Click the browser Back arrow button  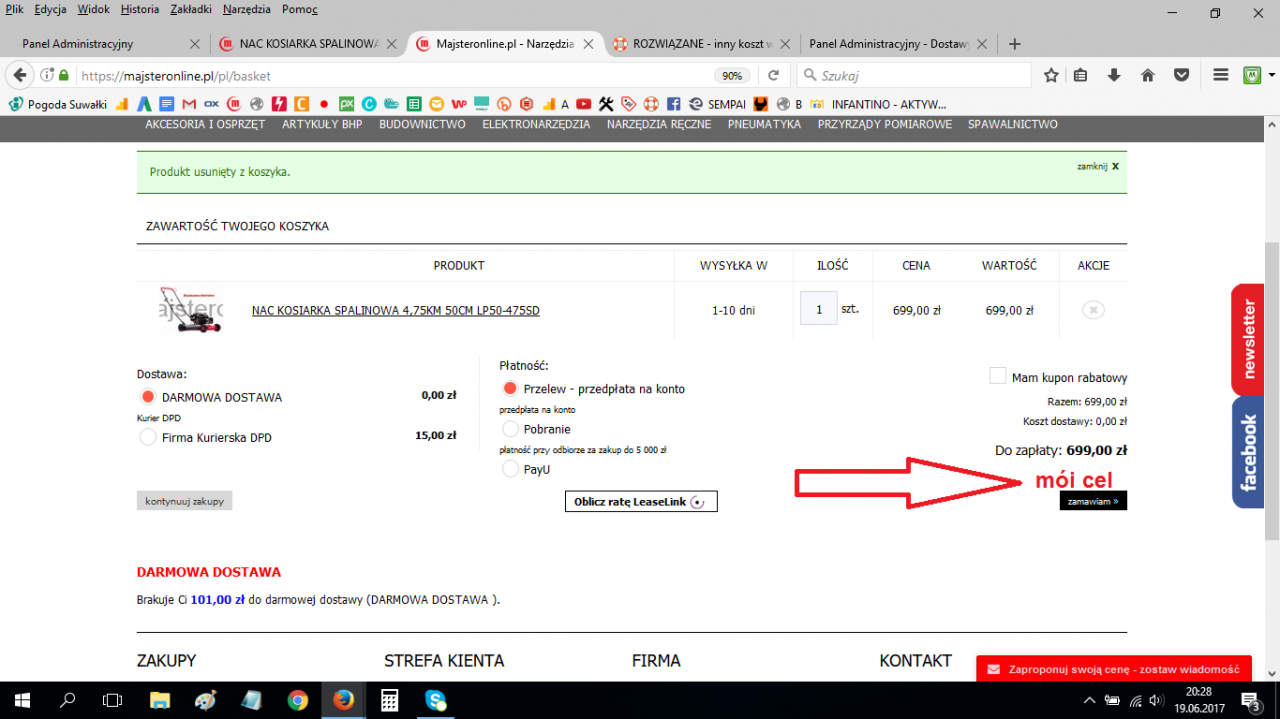tap(19, 76)
